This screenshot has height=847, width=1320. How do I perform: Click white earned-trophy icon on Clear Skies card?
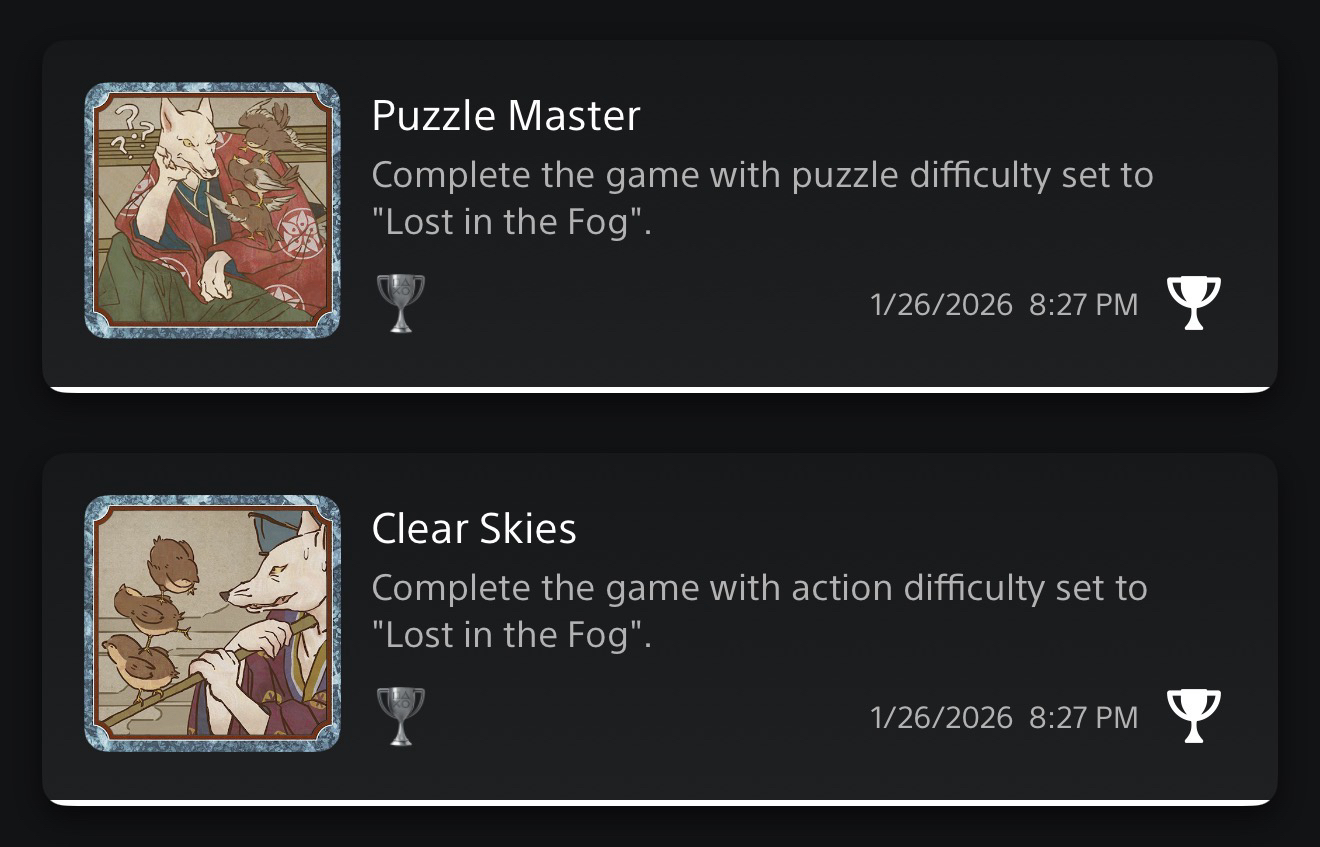[x=1194, y=715]
